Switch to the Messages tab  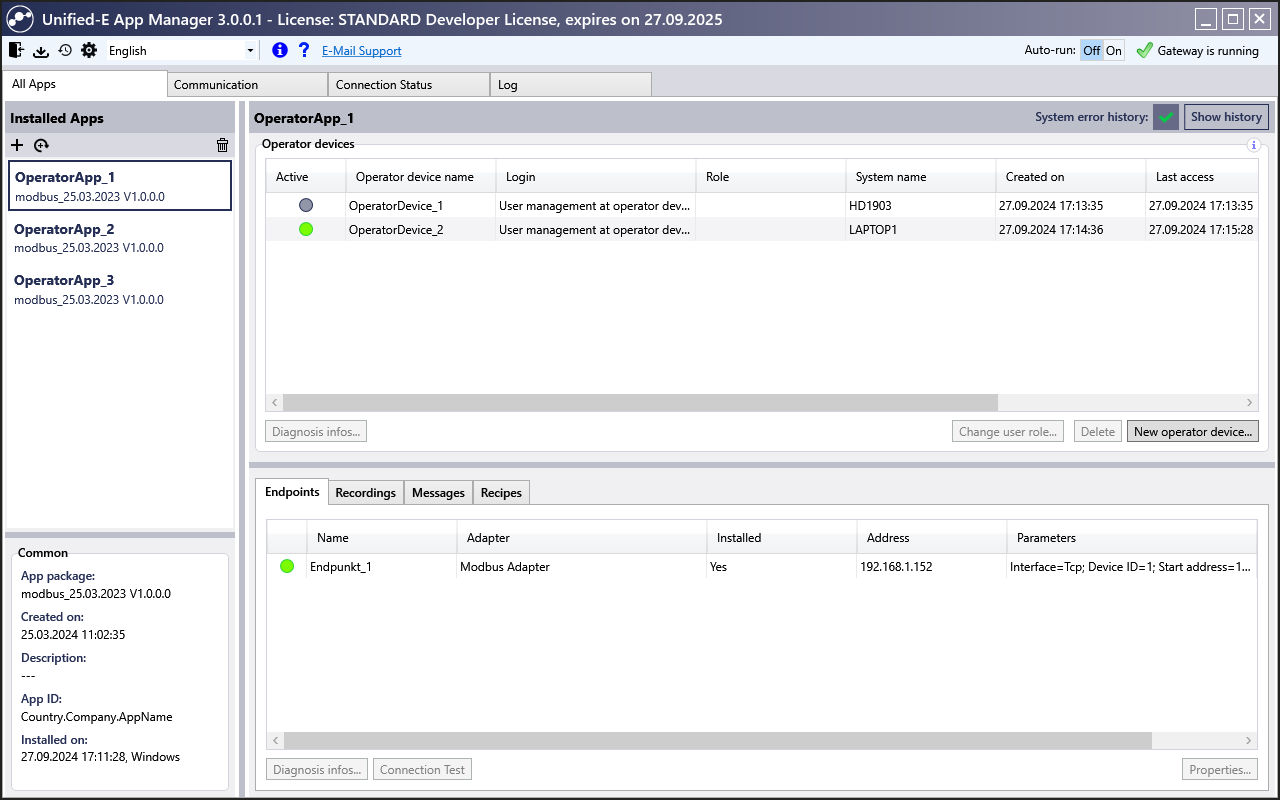coord(438,493)
